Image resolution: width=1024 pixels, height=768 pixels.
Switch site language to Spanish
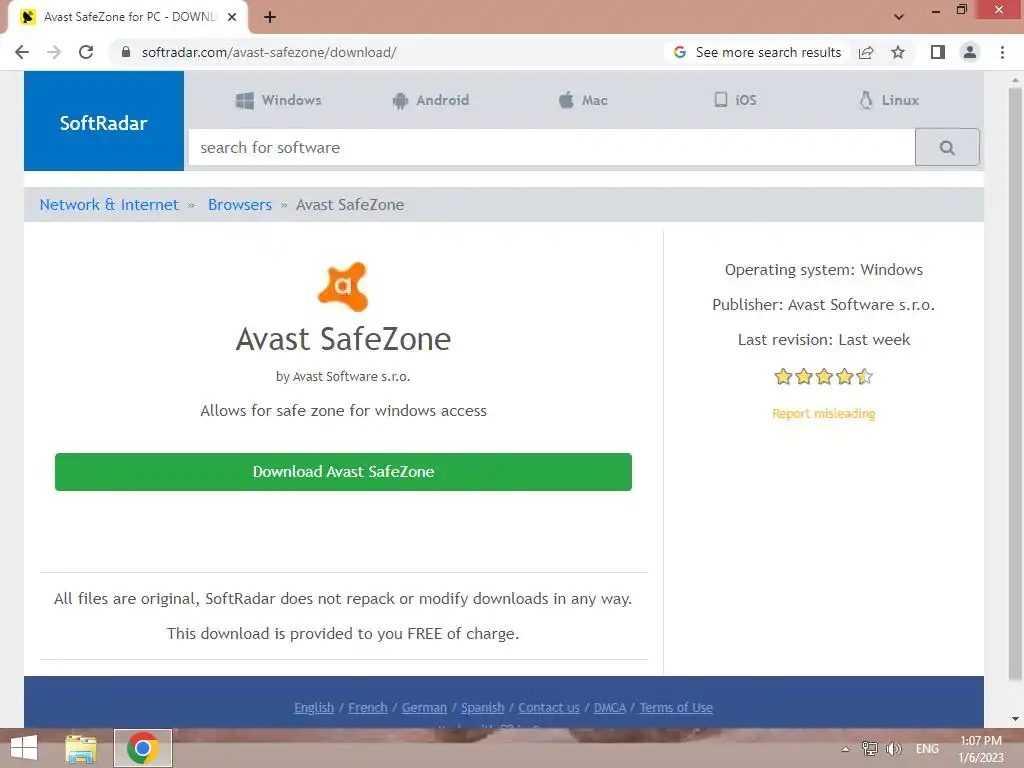483,707
